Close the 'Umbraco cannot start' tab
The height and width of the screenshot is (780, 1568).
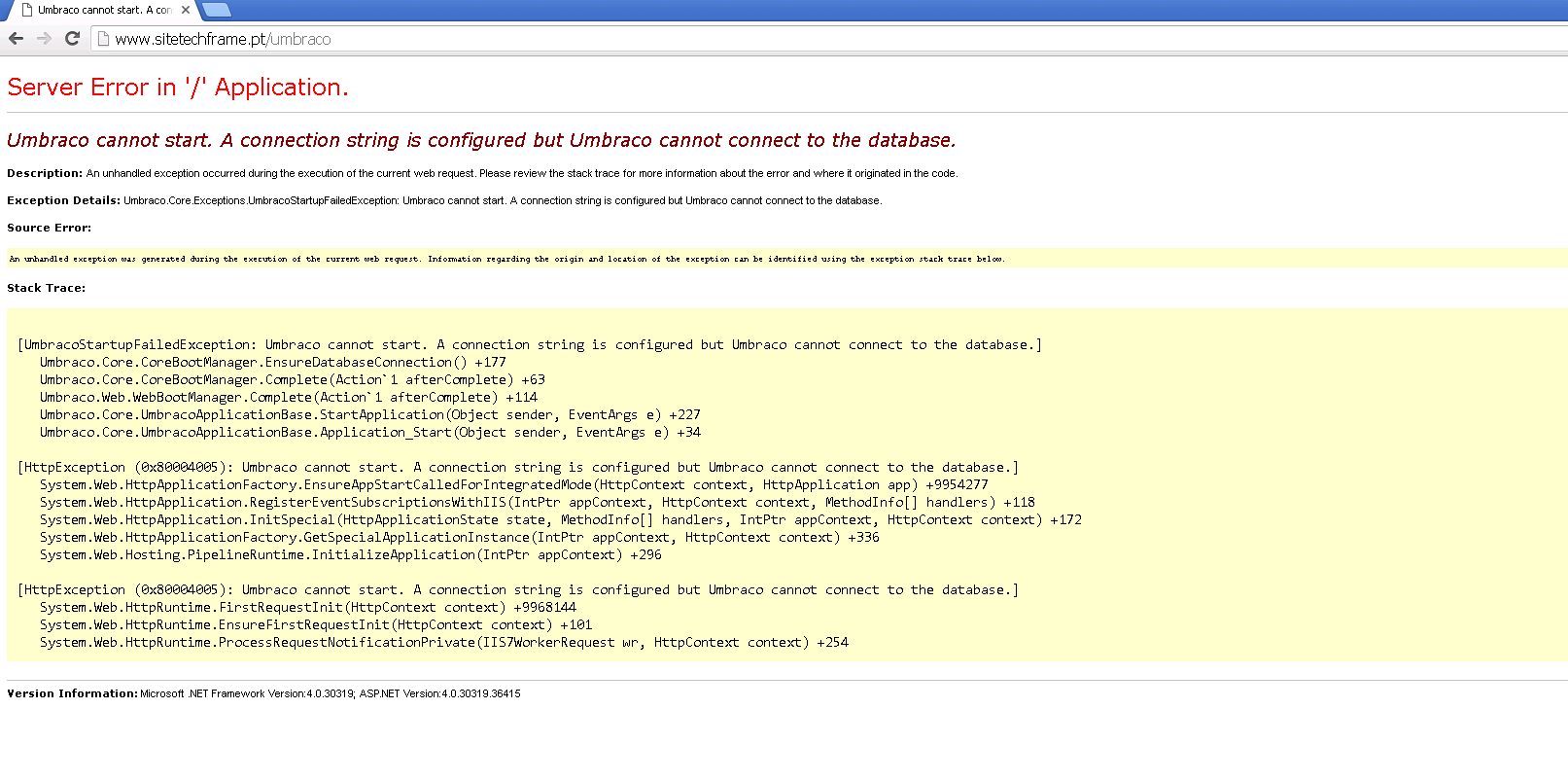(186, 10)
